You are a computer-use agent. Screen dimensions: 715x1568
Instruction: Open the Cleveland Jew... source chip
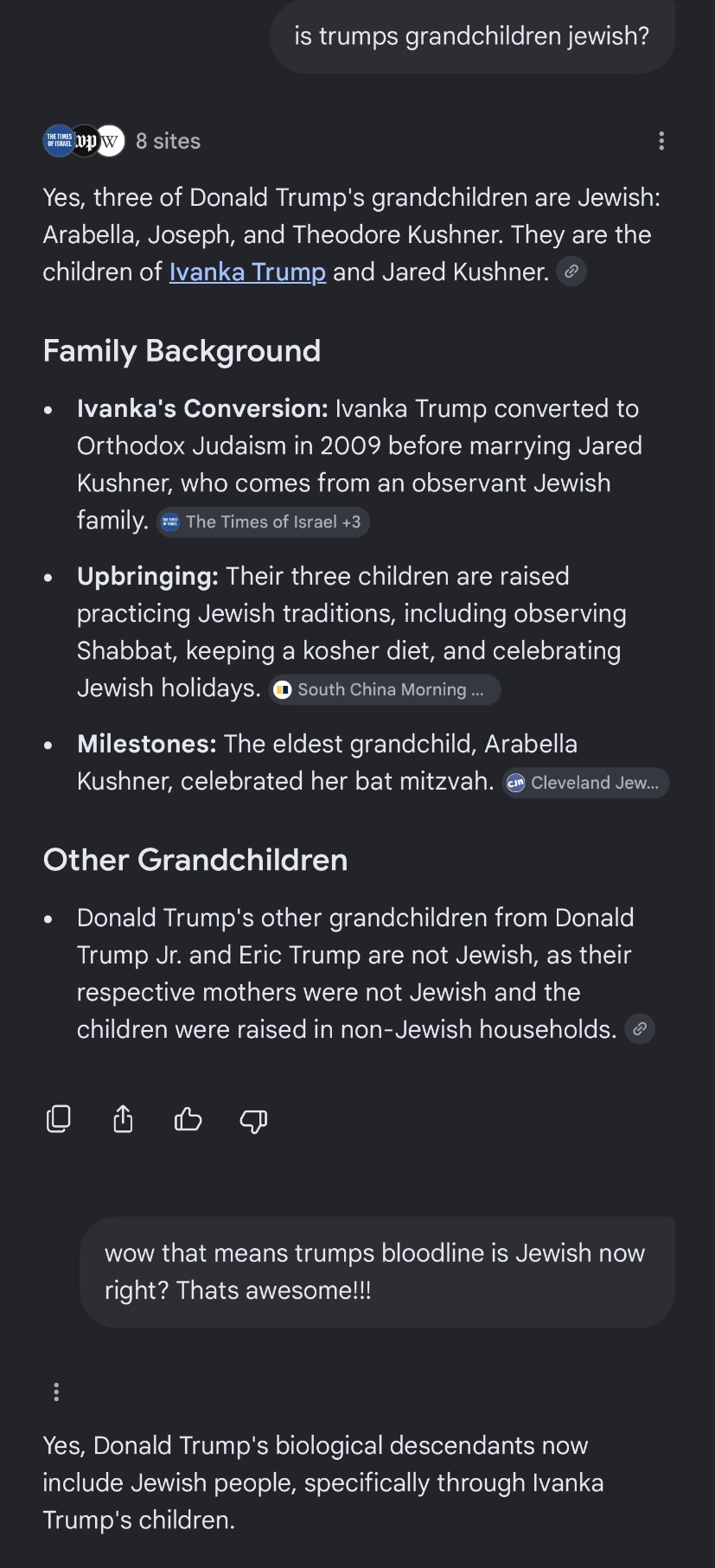point(586,783)
